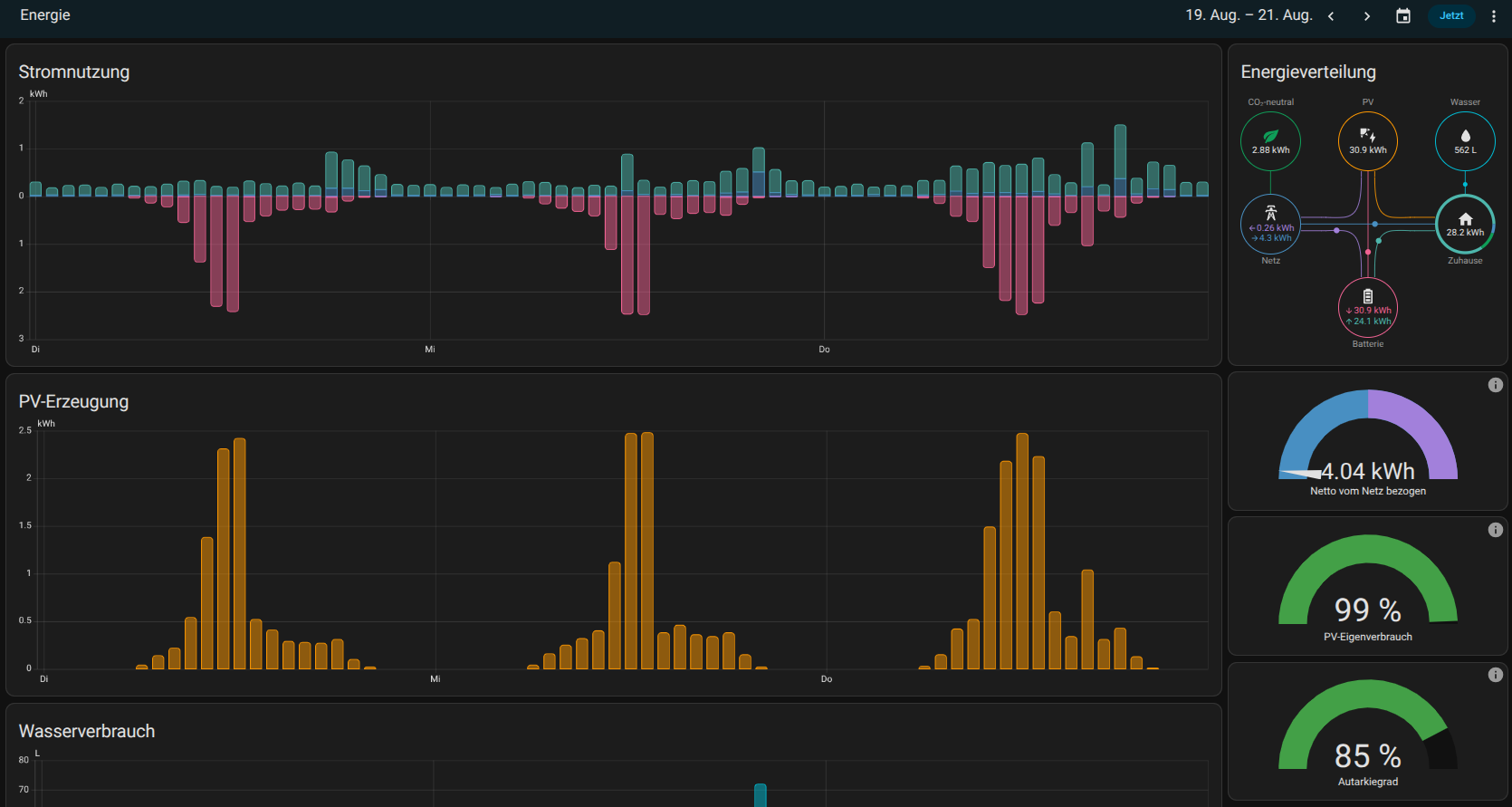
Task: Click the 4.04 kWh grid gauge
Action: tap(1368, 444)
